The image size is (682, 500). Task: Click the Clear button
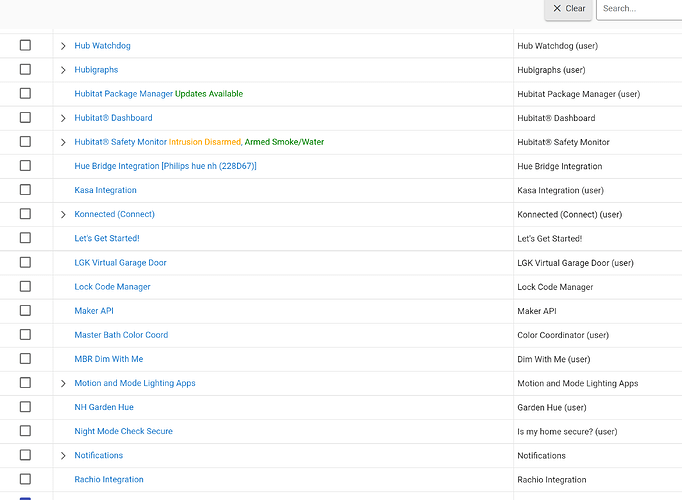point(568,9)
